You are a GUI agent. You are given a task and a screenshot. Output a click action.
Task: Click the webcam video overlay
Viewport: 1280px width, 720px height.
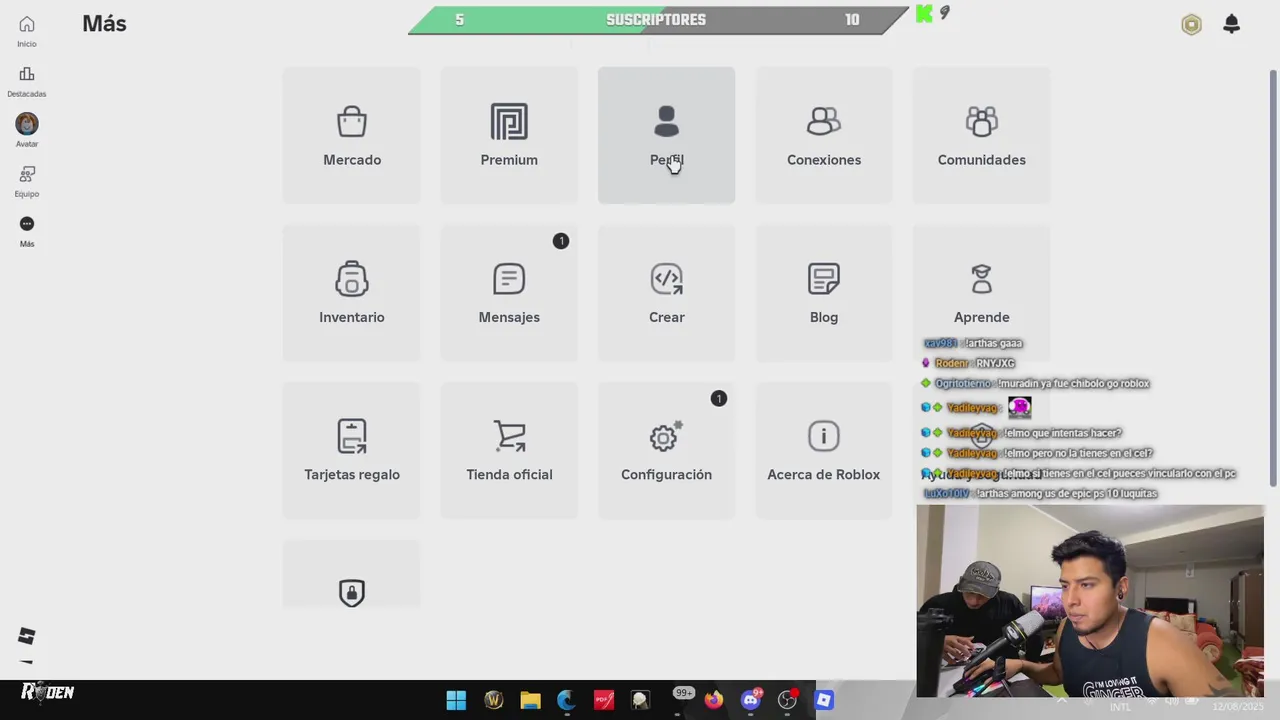tap(1090, 600)
